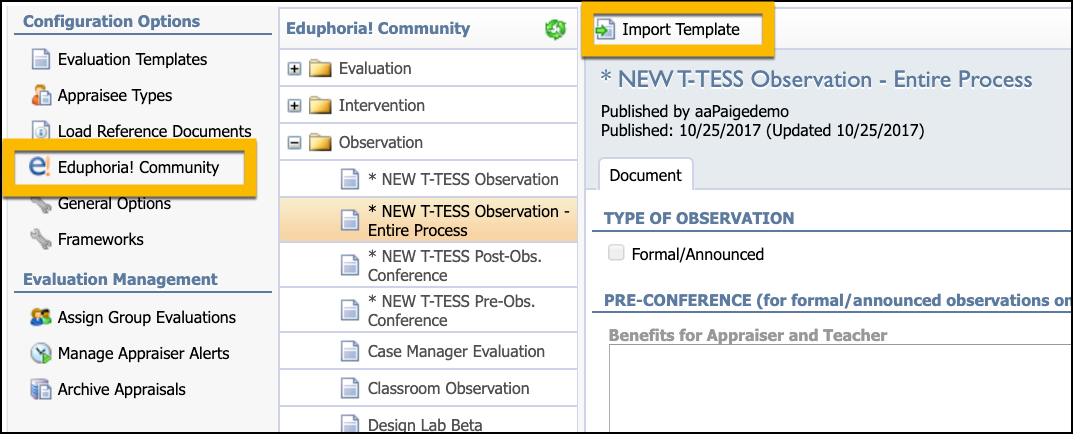
Task: Click the template title in the preview header
Action: coord(816,79)
